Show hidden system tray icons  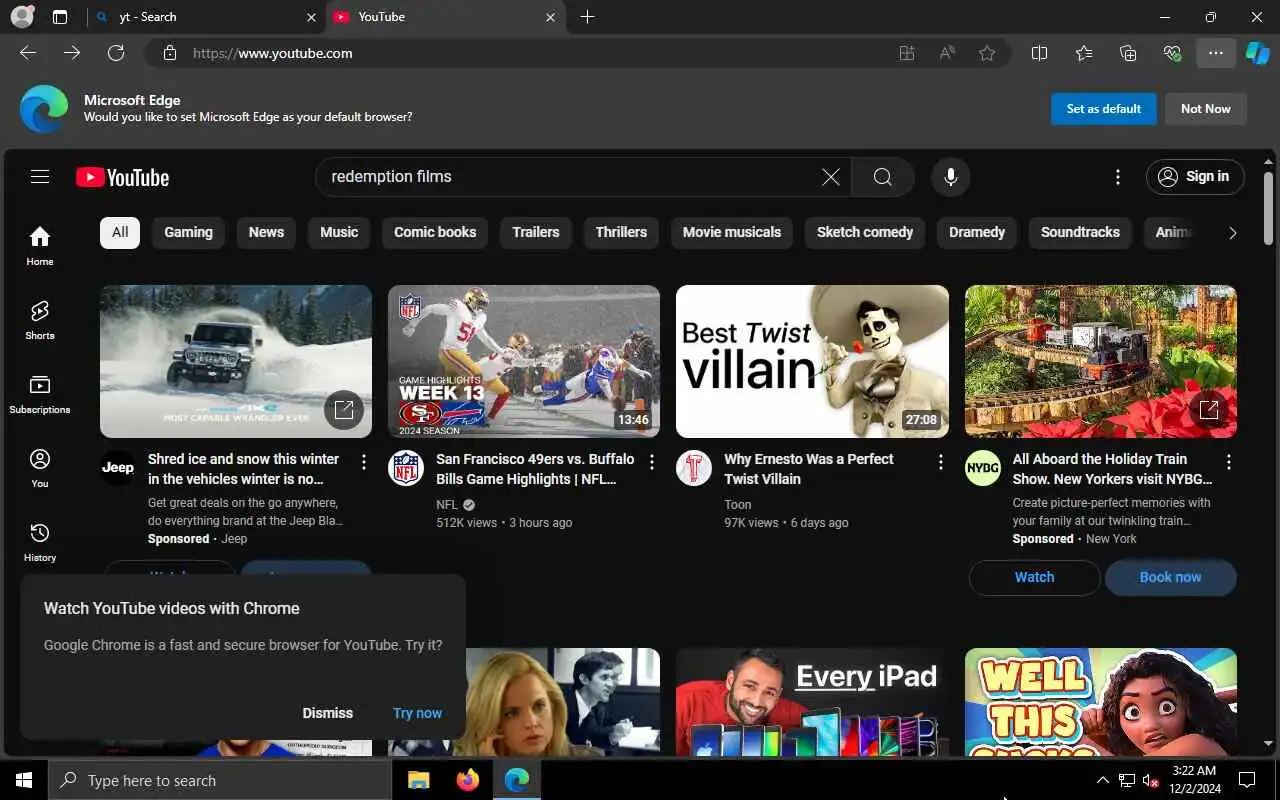coord(1102,780)
